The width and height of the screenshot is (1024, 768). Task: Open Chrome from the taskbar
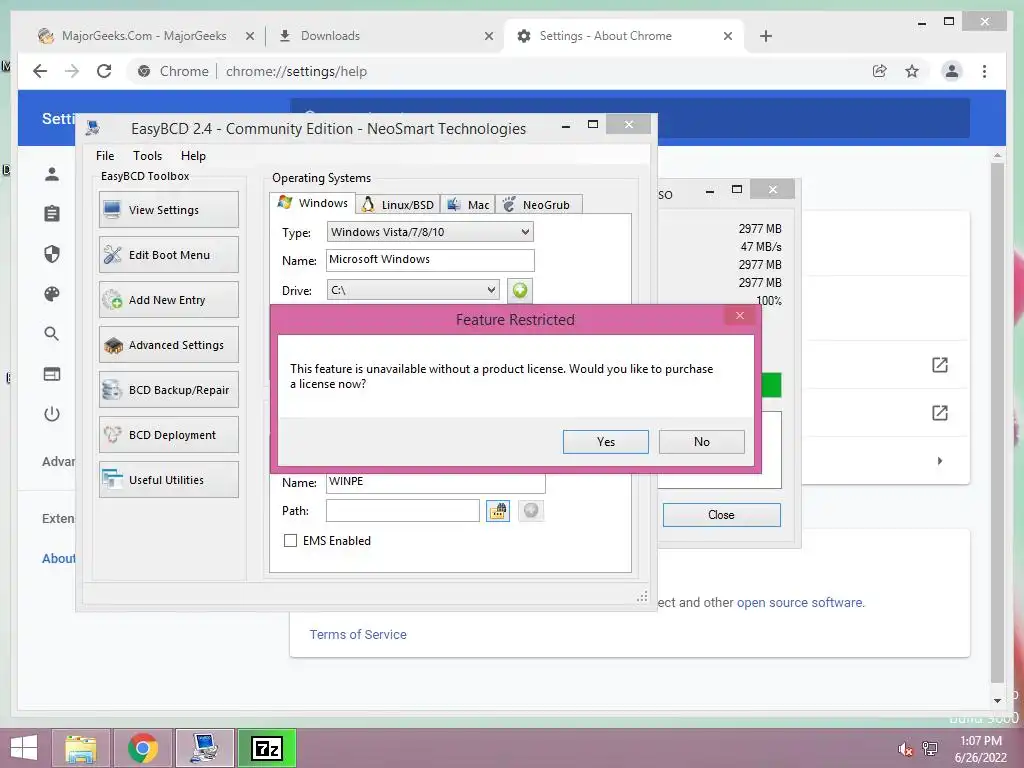(x=143, y=748)
